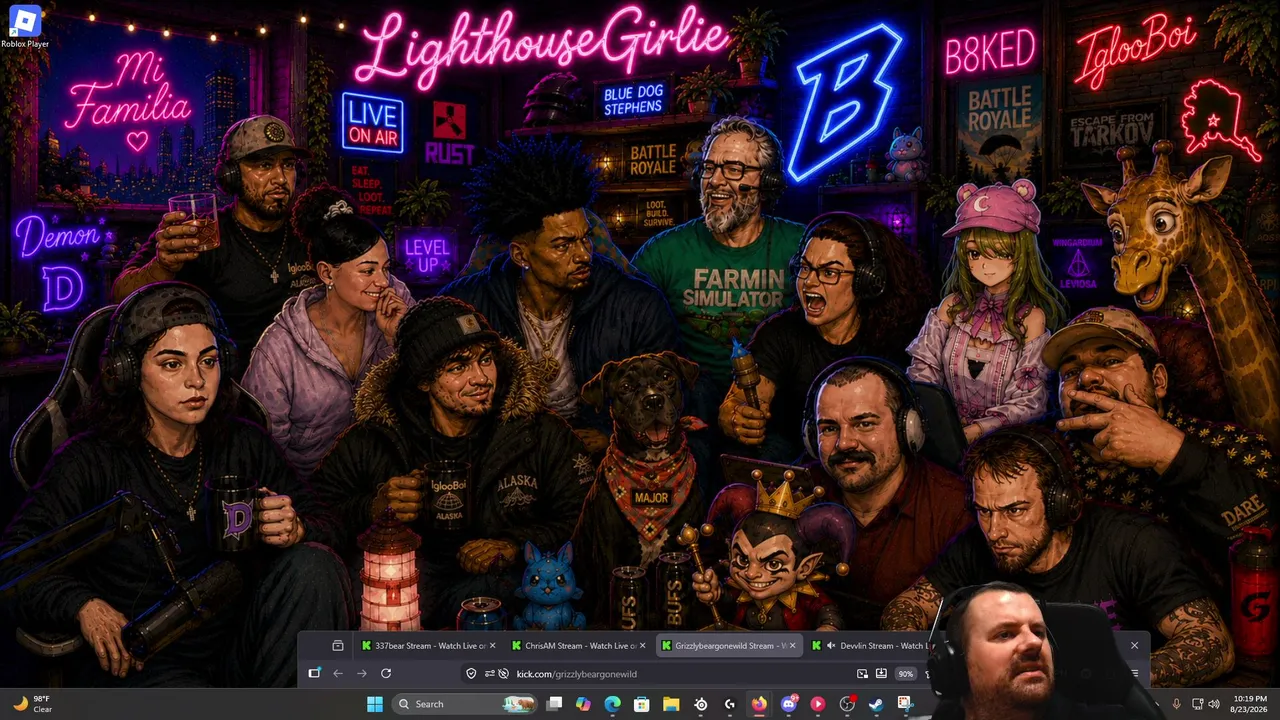
Task: Open Task View from the taskbar
Action: pyautogui.click(x=555, y=704)
